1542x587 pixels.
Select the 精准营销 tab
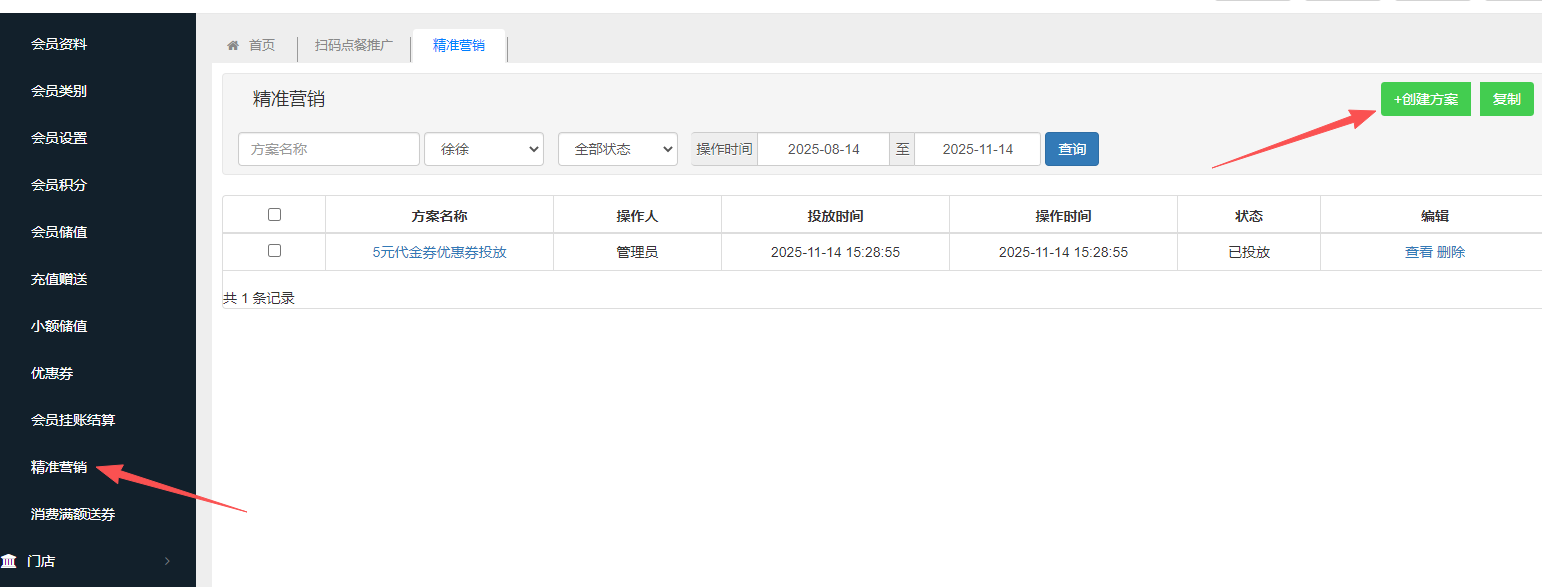pyautogui.click(x=459, y=46)
